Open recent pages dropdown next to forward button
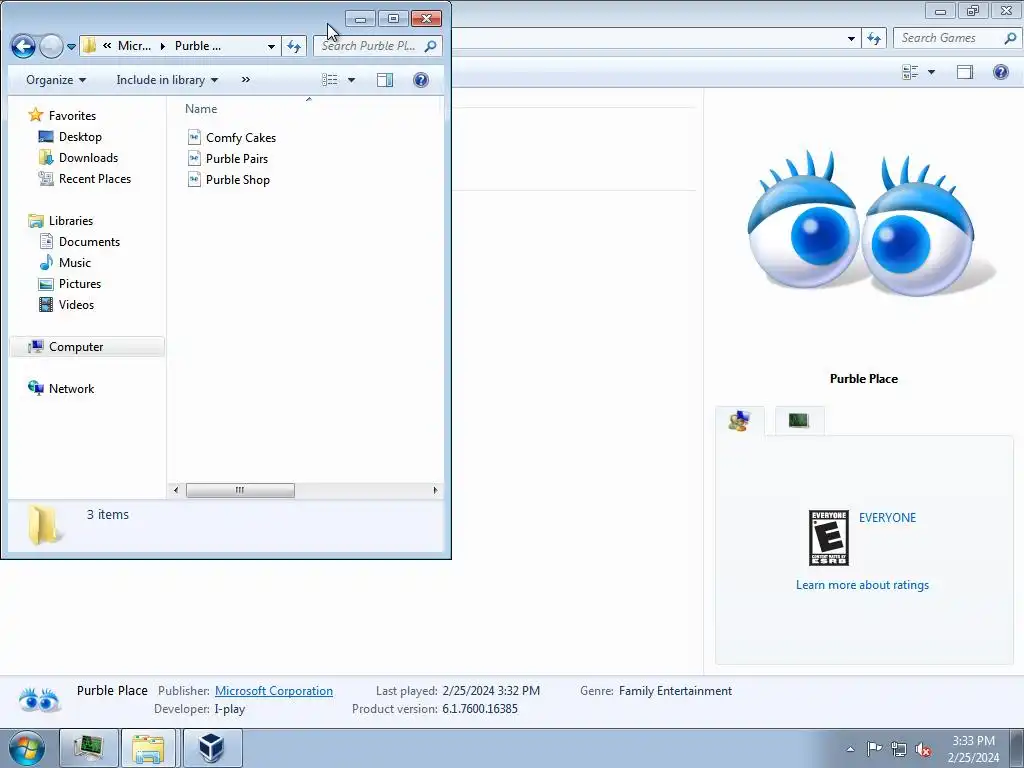 [71, 46]
